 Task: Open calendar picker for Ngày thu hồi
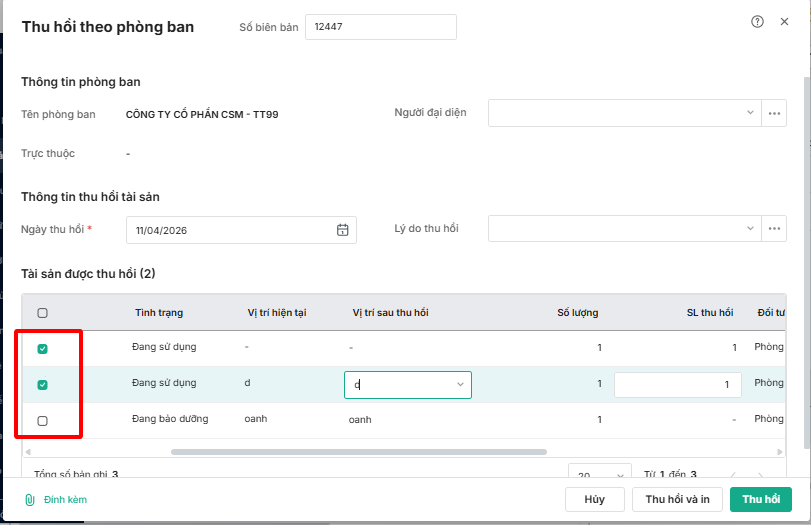[342, 230]
